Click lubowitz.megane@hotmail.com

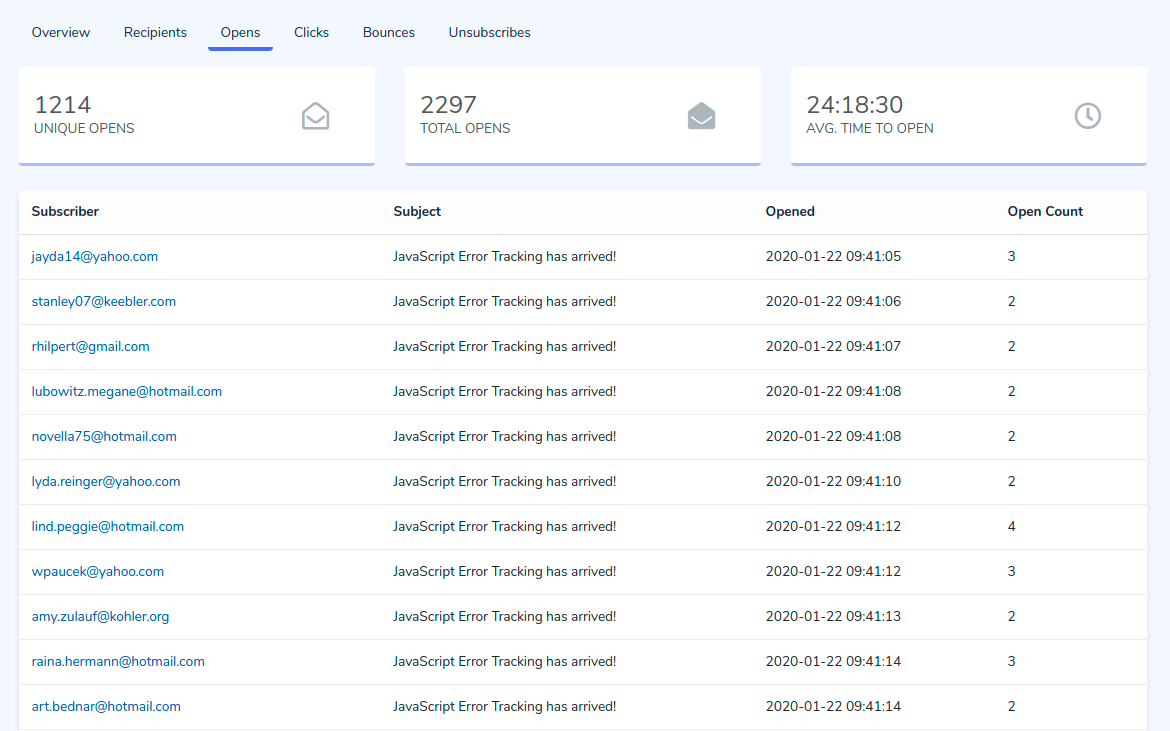click(127, 391)
